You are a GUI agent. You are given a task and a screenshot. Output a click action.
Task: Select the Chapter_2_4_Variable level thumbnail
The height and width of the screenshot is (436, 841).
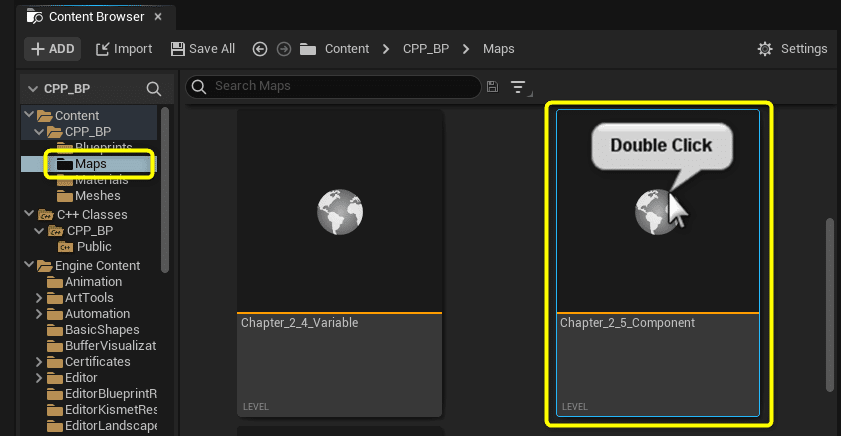(340, 211)
